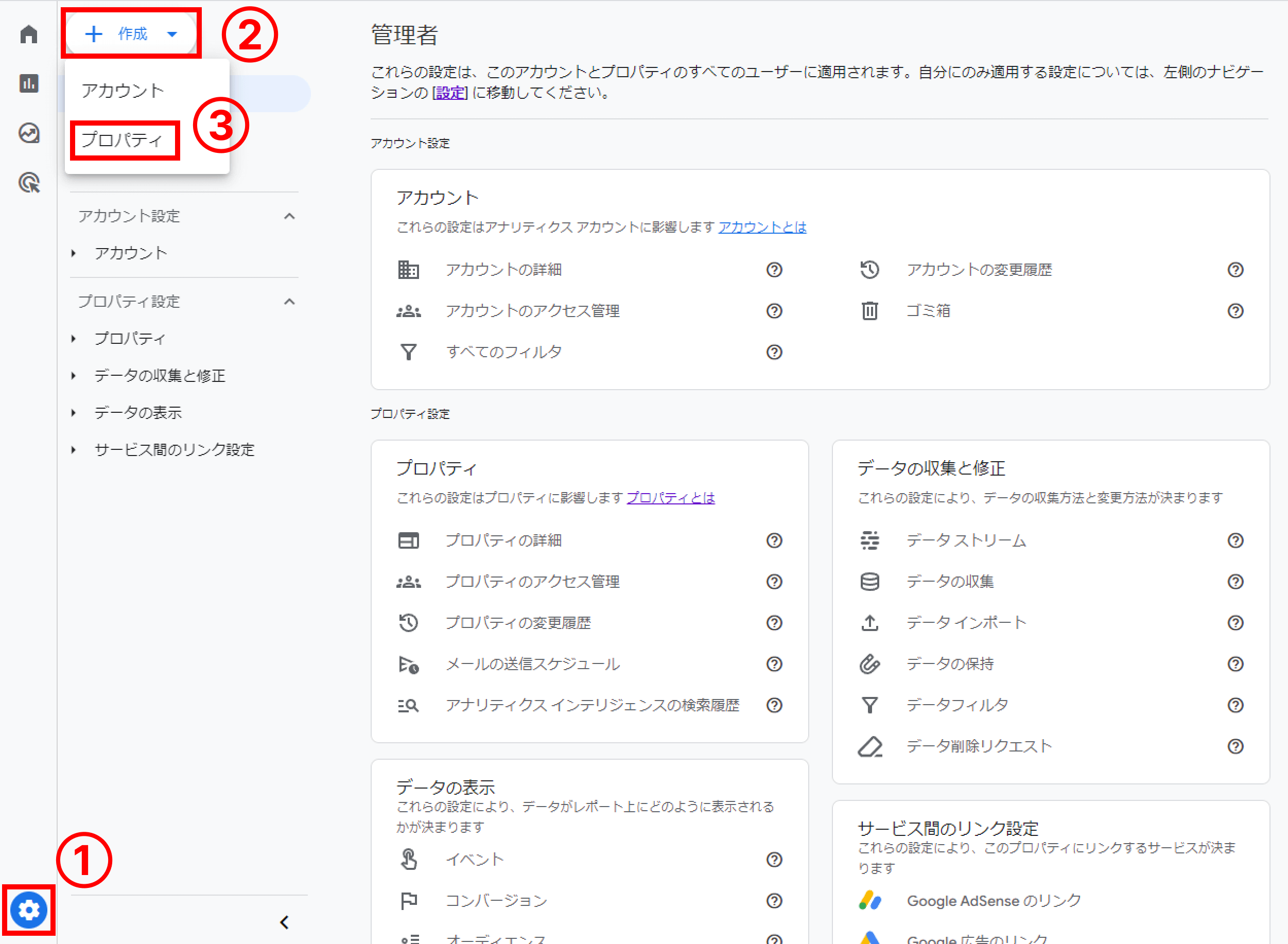The width and height of the screenshot is (1288, 944).
Task: Open データ削除リクエスト
Action: (979, 746)
